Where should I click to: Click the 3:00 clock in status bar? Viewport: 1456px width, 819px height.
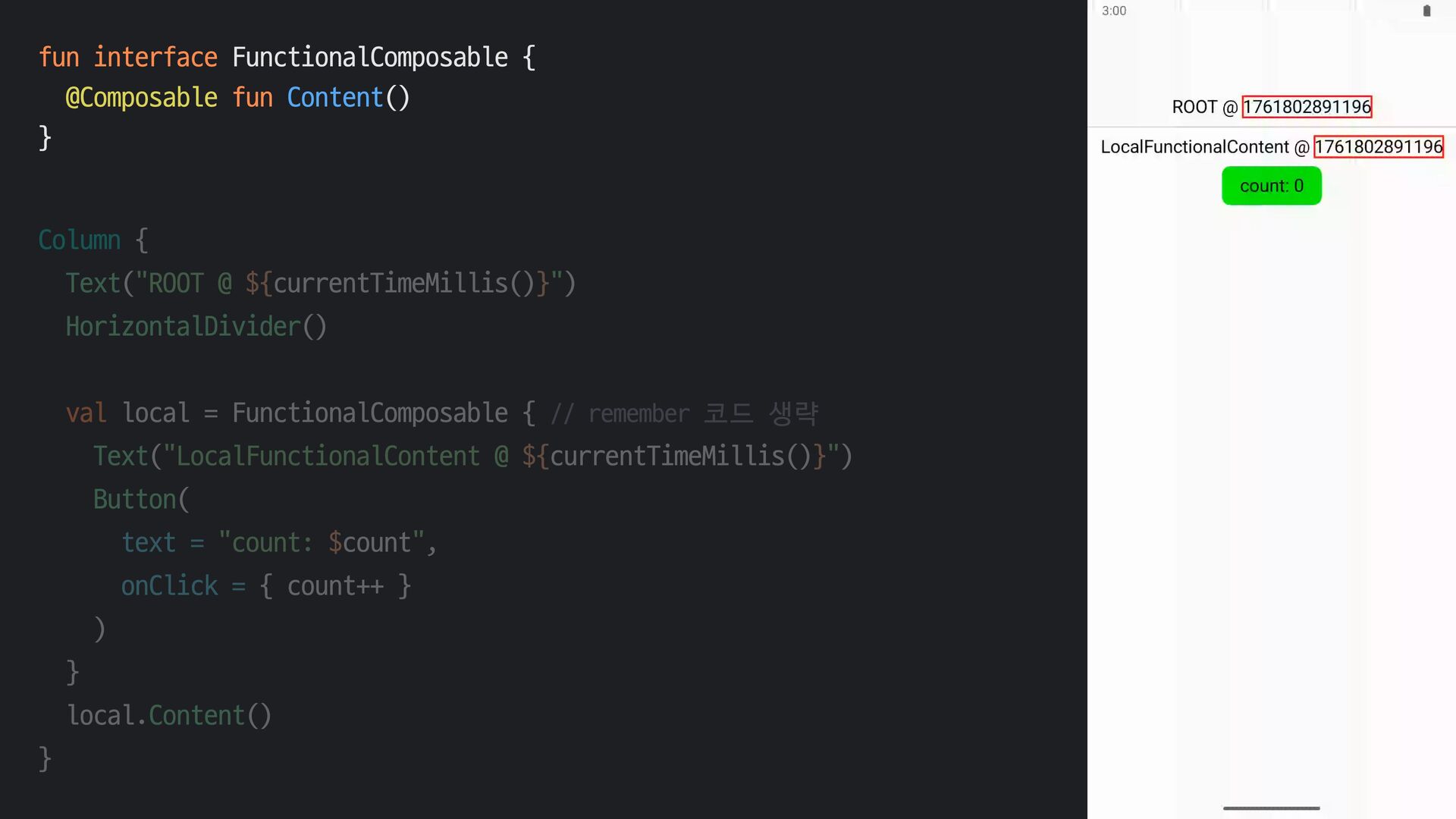pos(1114,11)
